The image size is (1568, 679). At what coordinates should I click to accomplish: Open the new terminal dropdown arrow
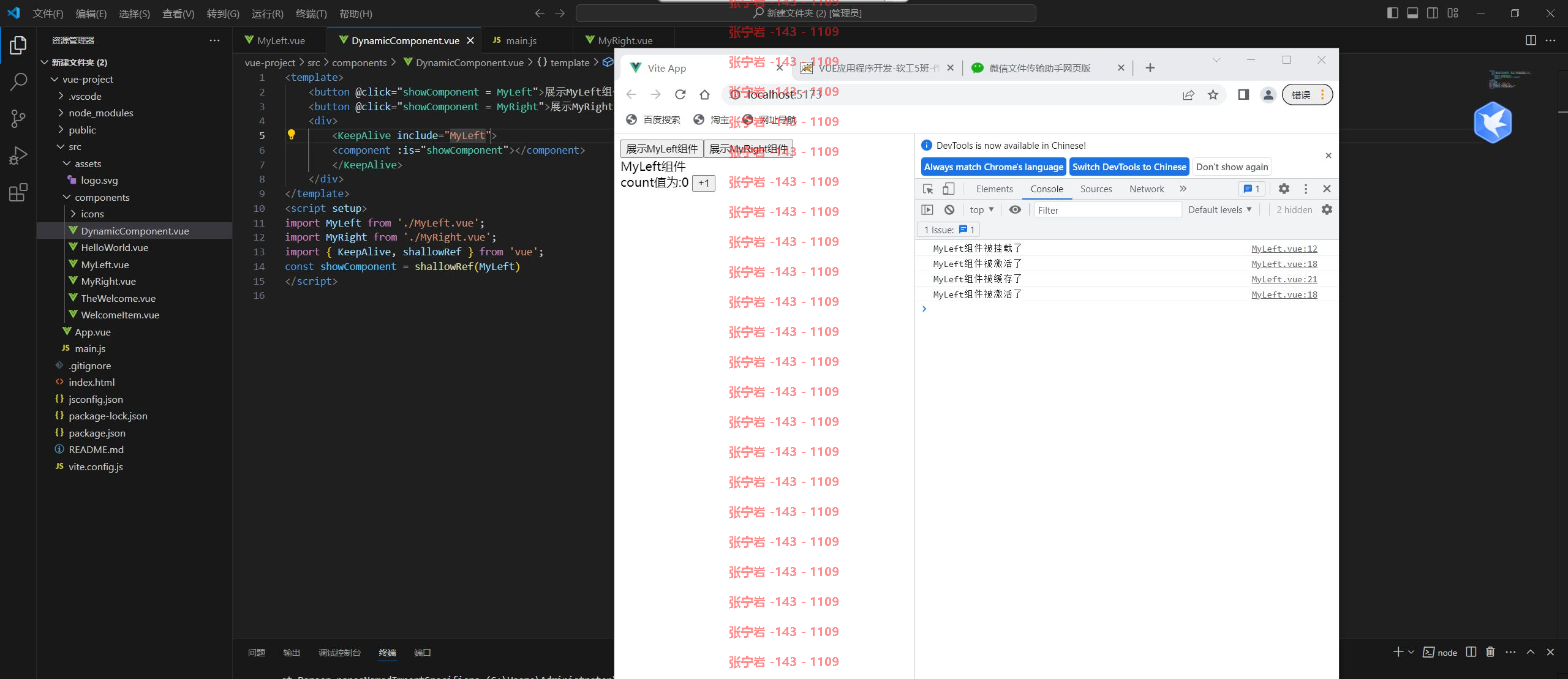1411,652
